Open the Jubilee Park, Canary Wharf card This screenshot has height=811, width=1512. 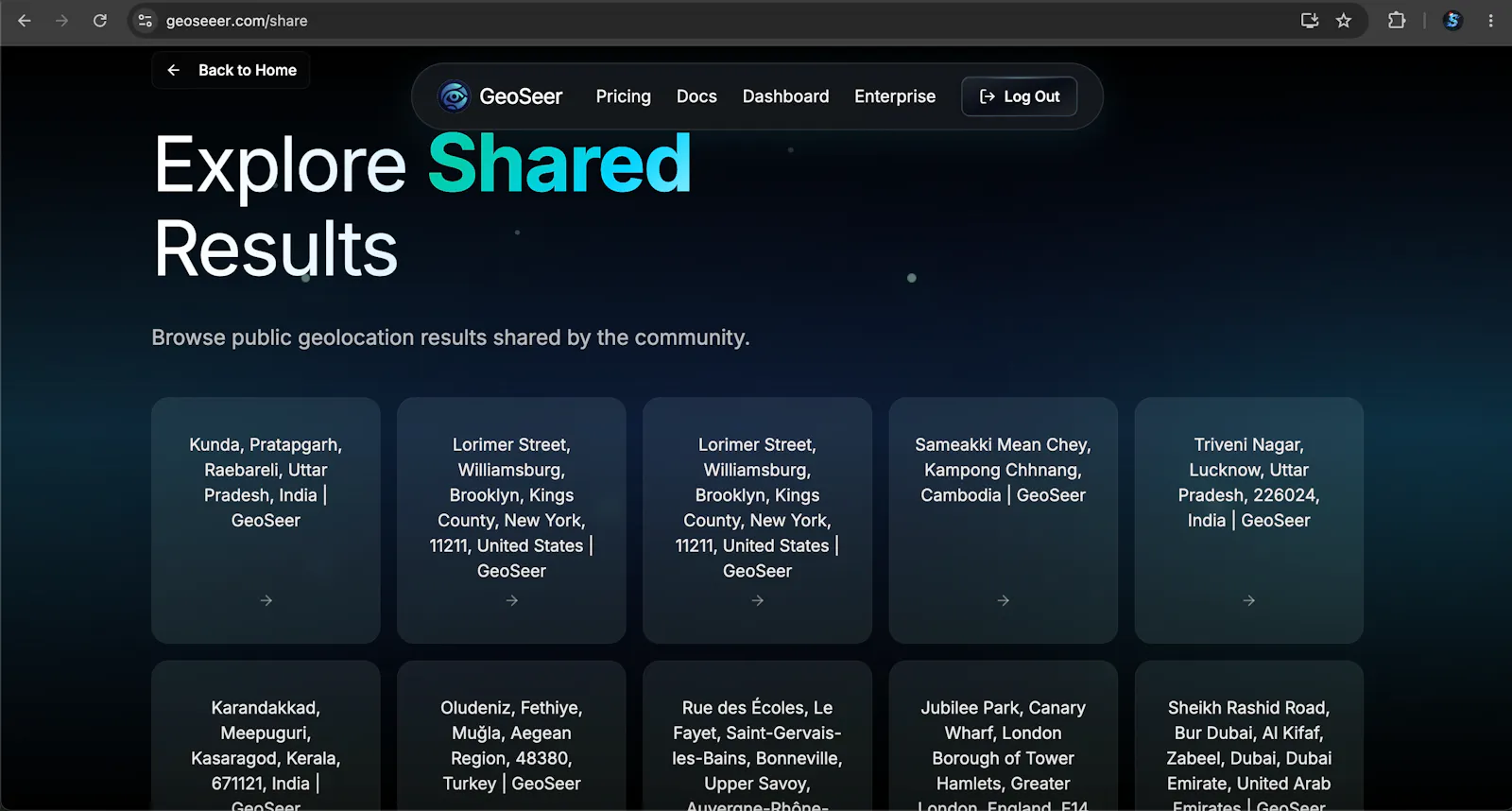point(1004,736)
